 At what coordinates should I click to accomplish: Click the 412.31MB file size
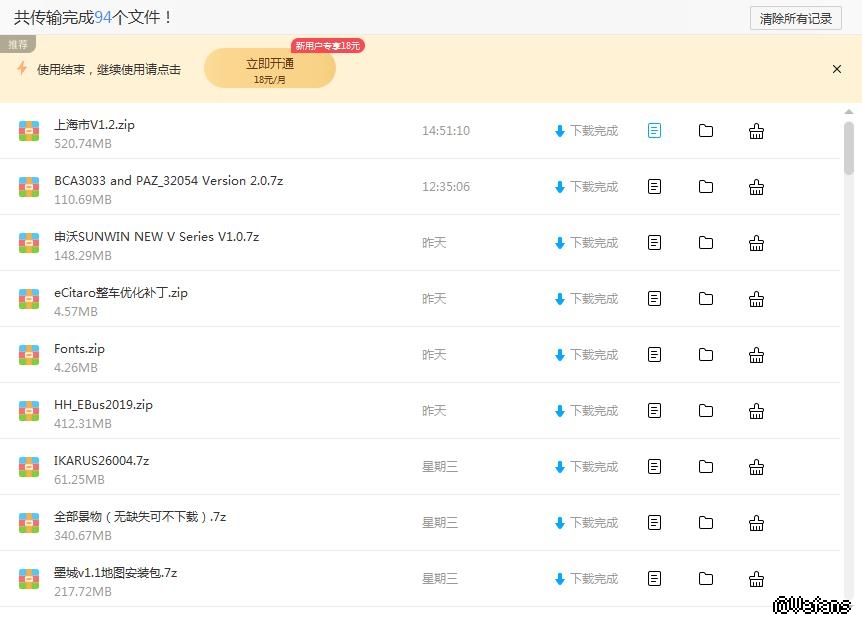pos(83,424)
